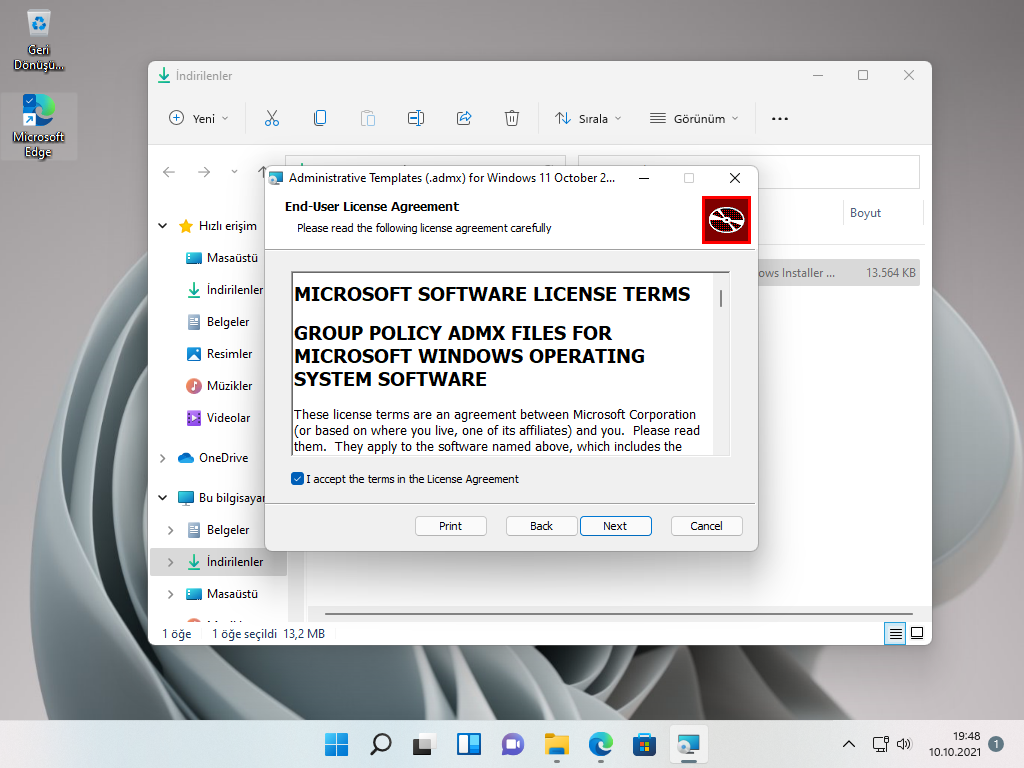This screenshot has width=1024, height=768.
Task: Expand the OneDrive tree node
Action: (163, 458)
